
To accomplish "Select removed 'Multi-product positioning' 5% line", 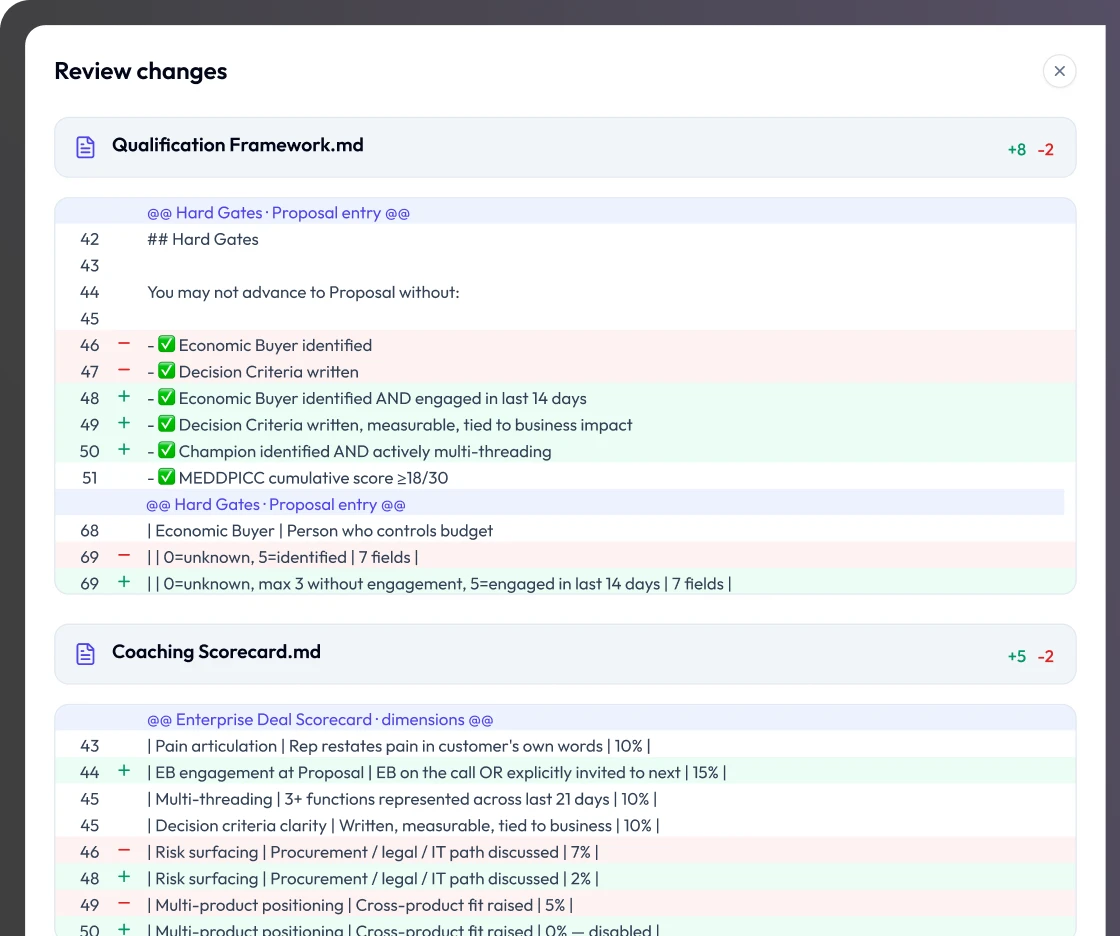I will point(565,905).
